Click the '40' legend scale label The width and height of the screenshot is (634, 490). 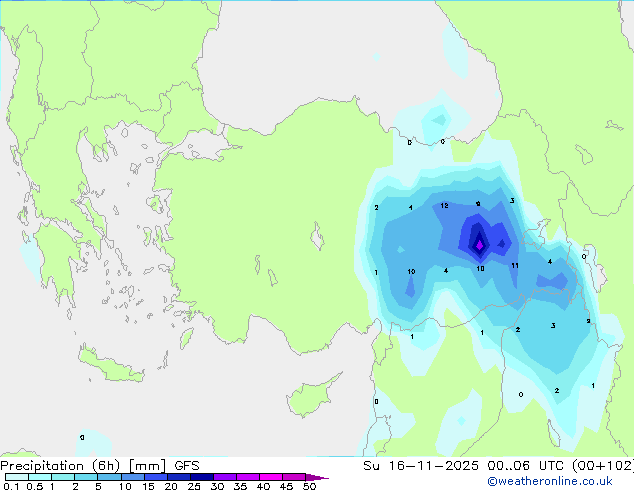[x=263, y=486]
